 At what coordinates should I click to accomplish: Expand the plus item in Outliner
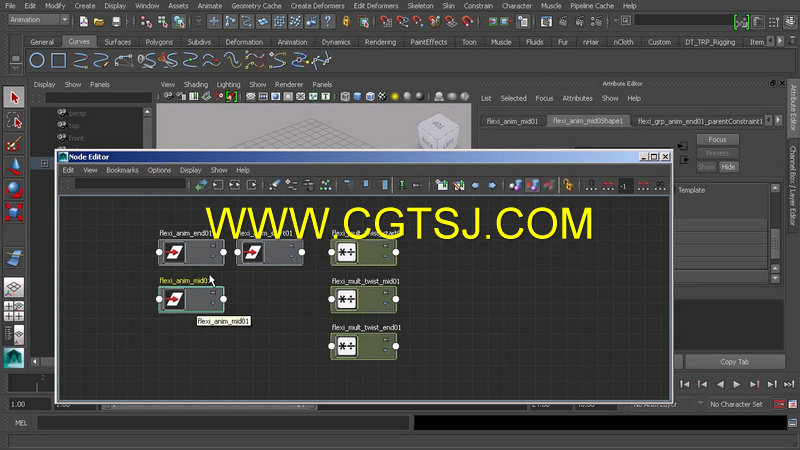44,163
